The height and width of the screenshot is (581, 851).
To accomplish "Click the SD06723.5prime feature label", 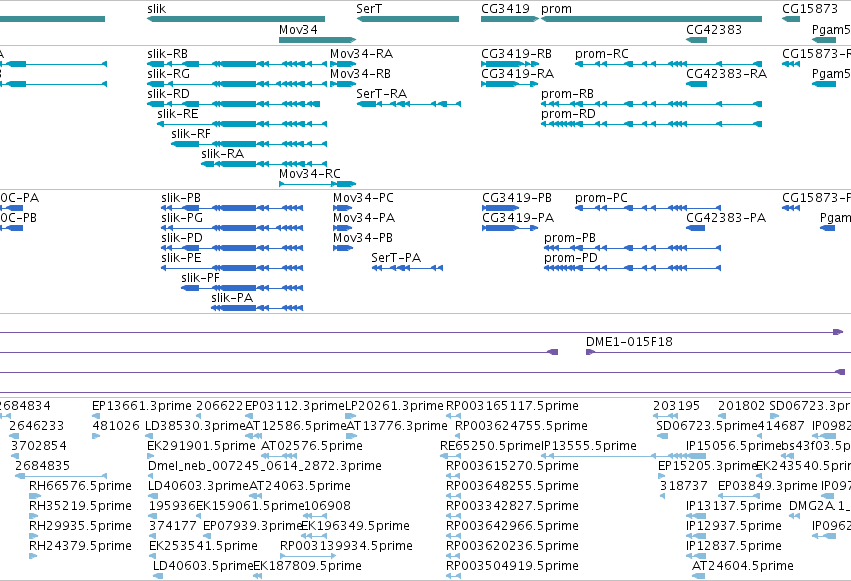I will 707,426.
